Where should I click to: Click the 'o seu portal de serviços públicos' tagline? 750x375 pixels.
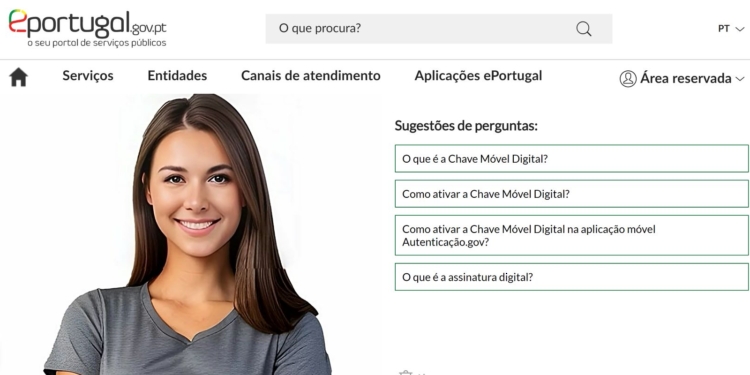pos(97,43)
